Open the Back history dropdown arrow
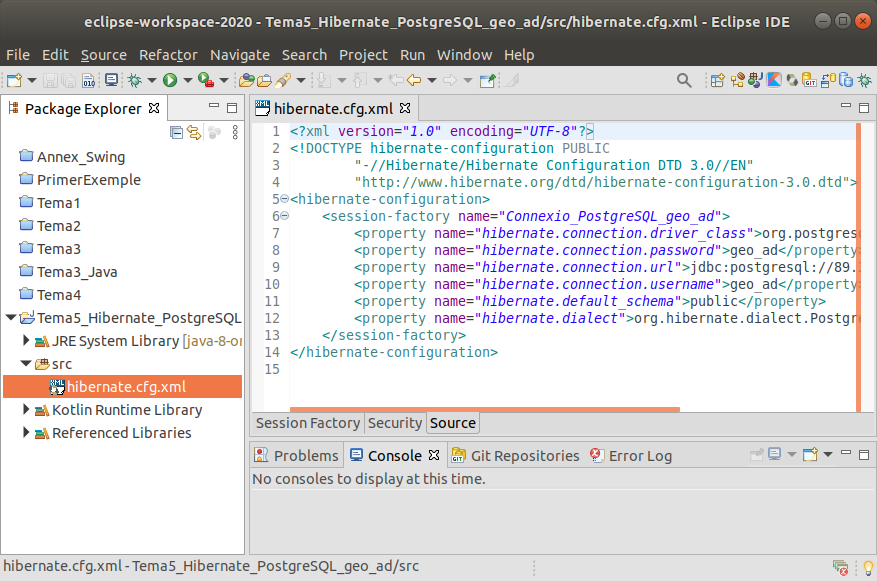Viewport: 877px width, 581px height. click(432, 81)
